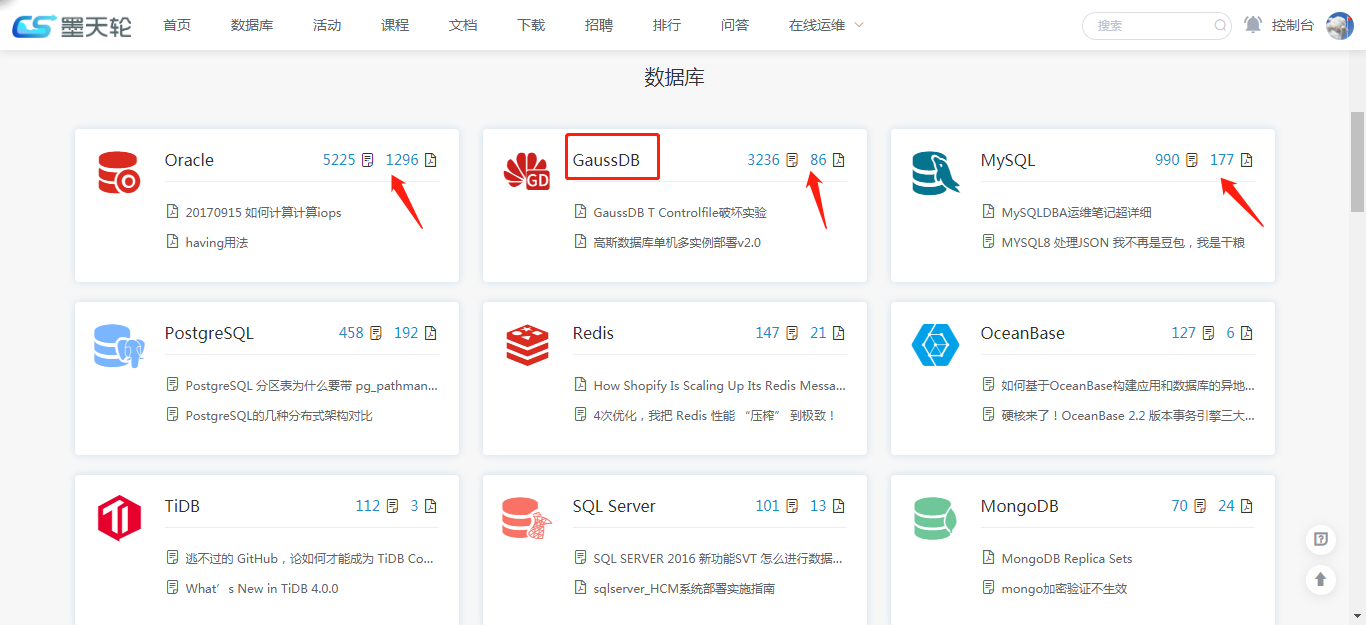Open the 数据库 nav item
1366x625 pixels.
click(252, 25)
